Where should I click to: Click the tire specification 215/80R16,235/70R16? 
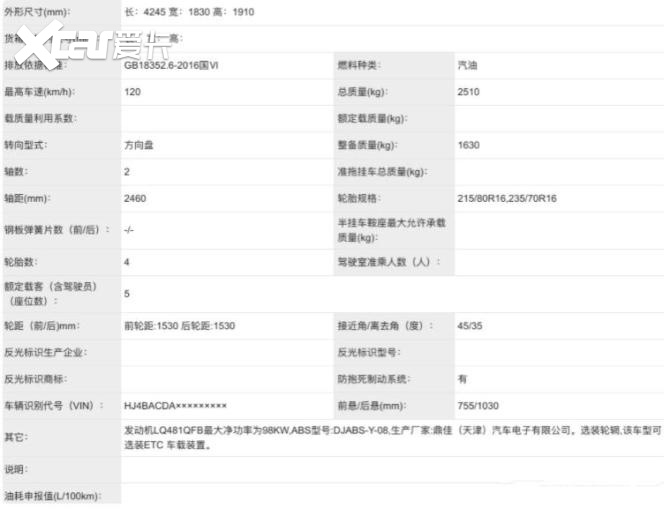coord(507,198)
